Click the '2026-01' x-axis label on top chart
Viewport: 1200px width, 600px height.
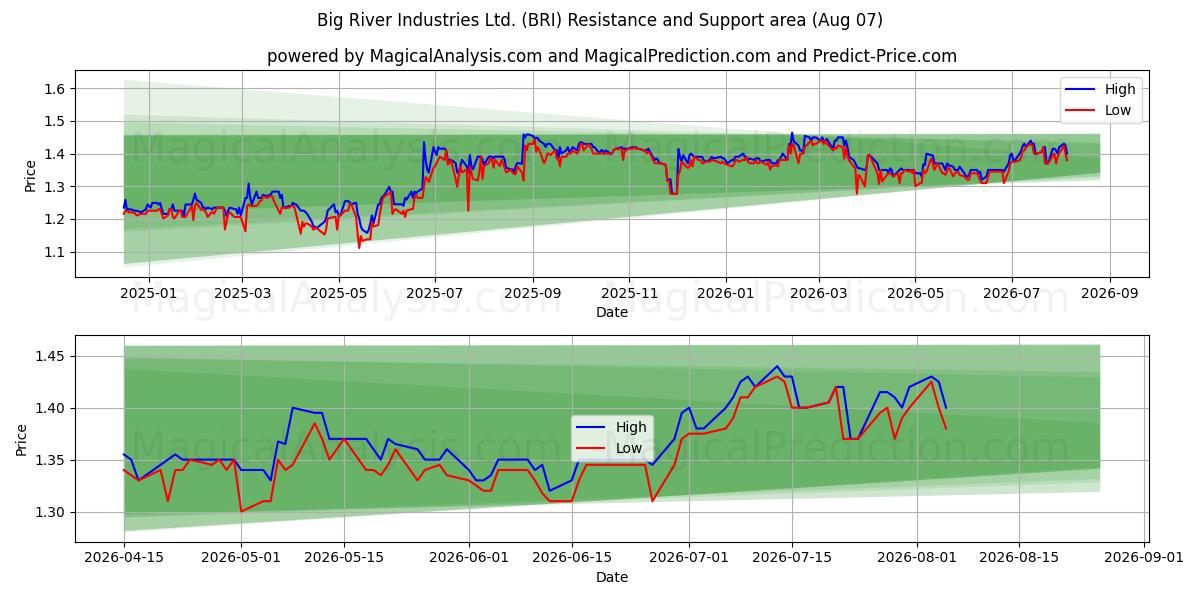point(726,293)
